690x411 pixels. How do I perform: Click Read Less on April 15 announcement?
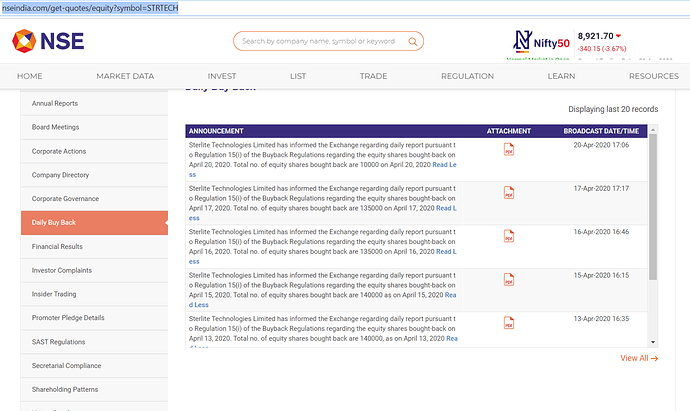[451, 295]
